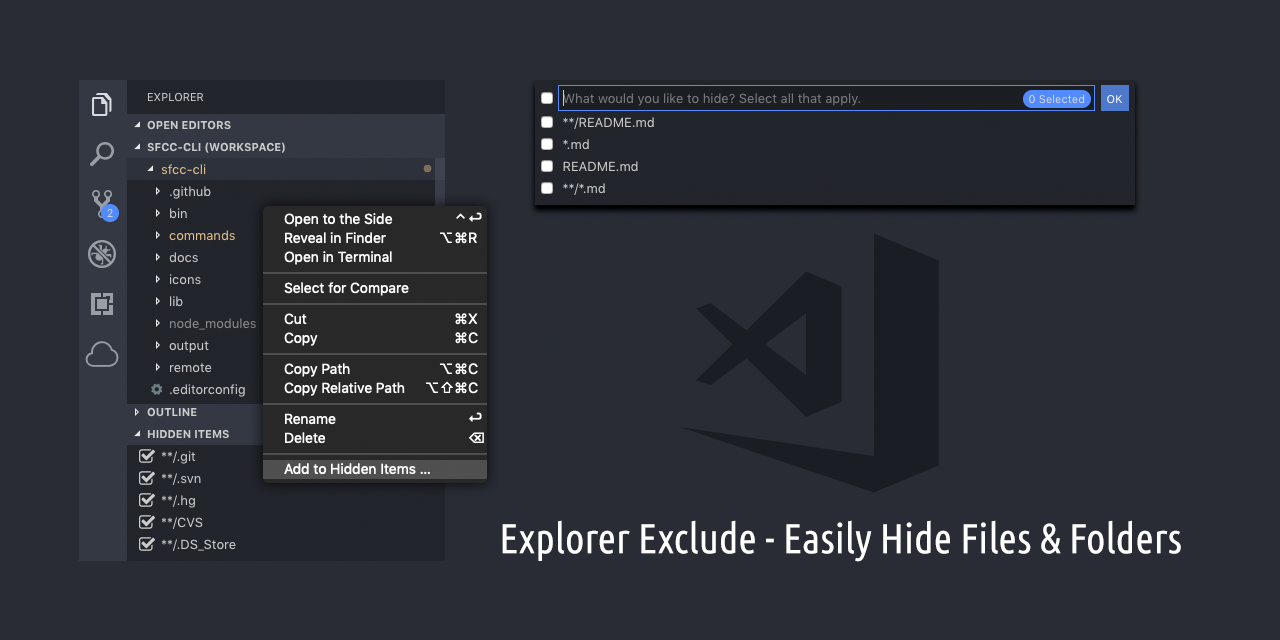This screenshot has height=640, width=1280.
Task: Open the cloud icon in activity bar
Action: 102,354
